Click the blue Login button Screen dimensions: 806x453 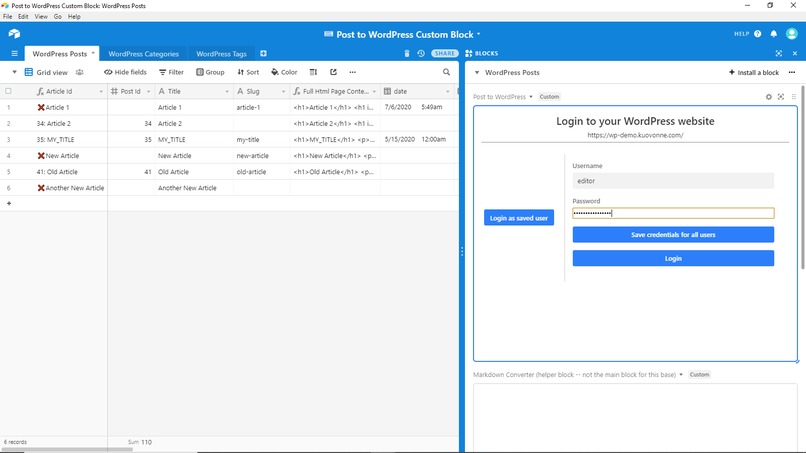coord(673,258)
